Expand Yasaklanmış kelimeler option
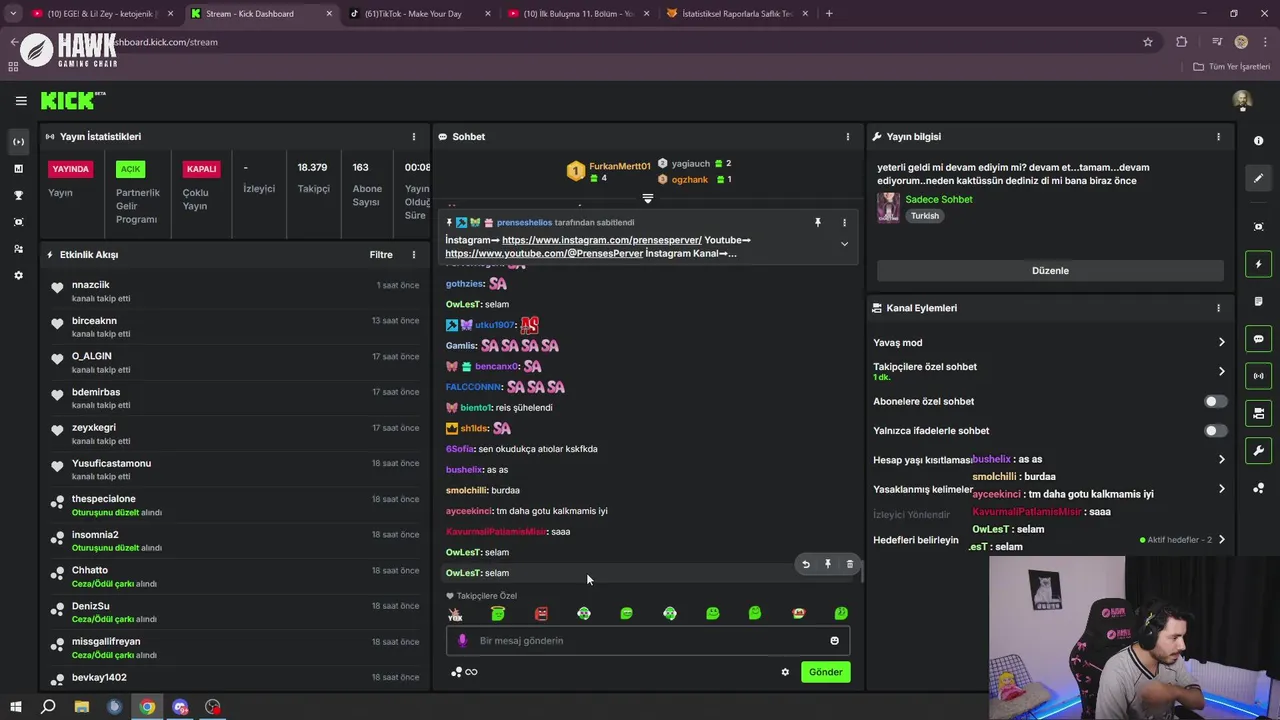The width and height of the screenshot is (1280, 720). [1221, 489]
